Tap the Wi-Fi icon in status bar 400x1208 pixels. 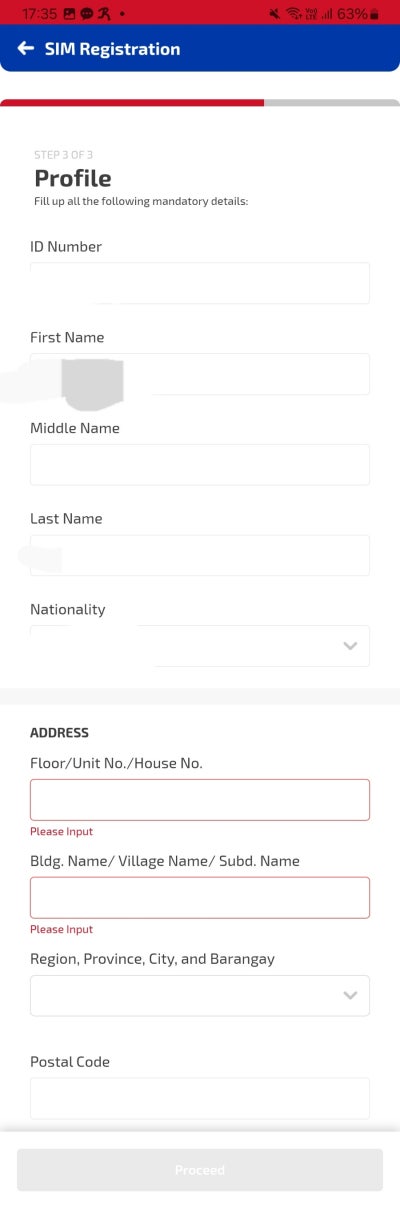click(294, 14)
